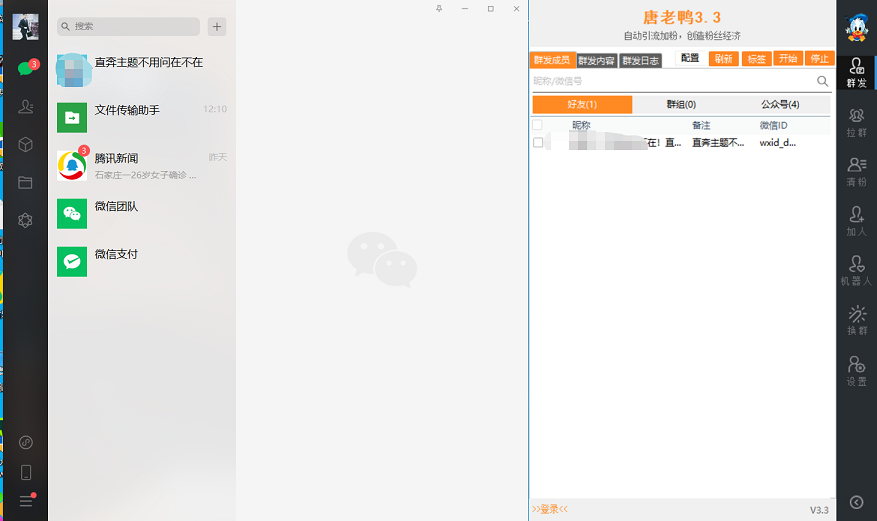Click the 微信支付 green avatar icon

pyautogui.click(x=72, y=262)
